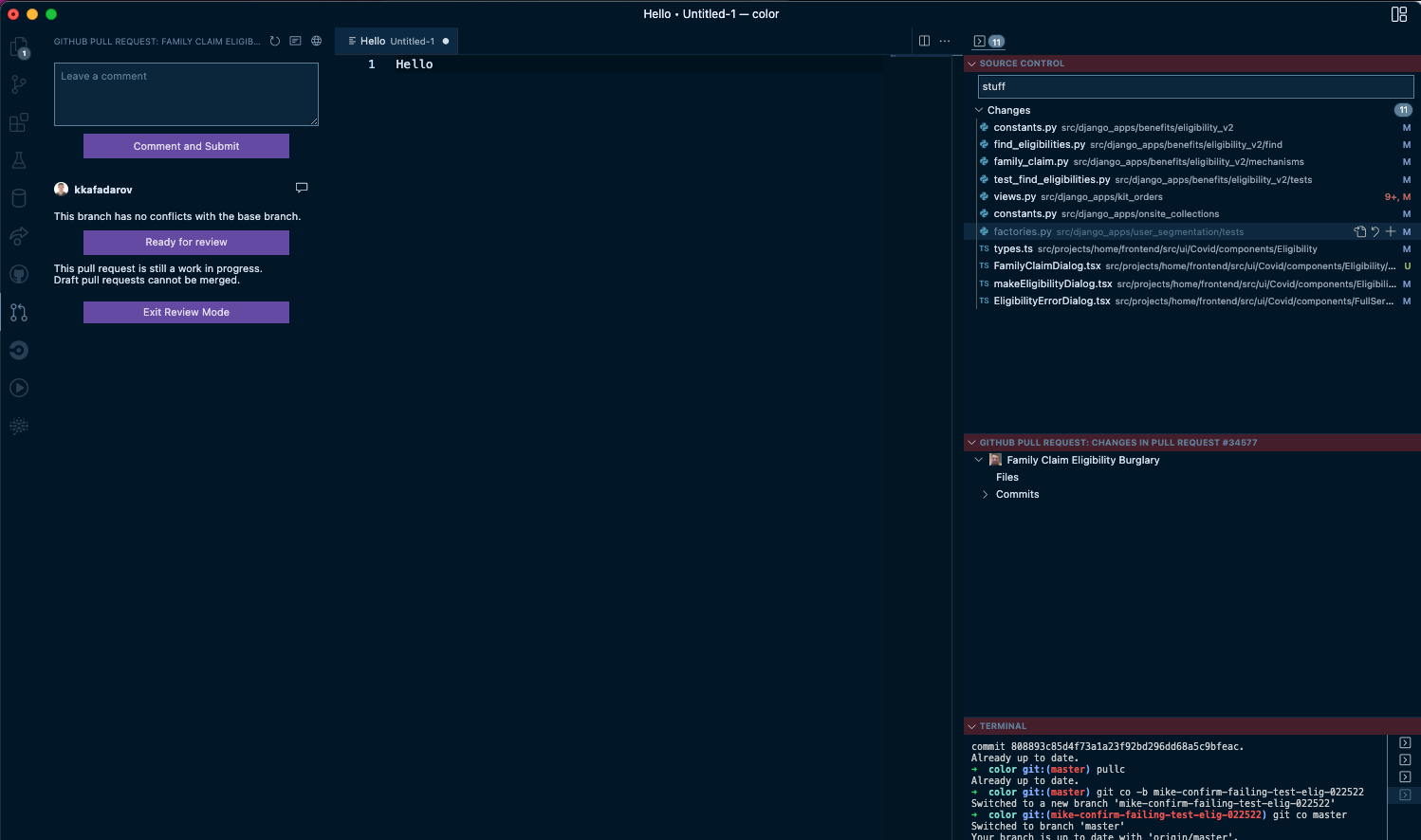1421x840 pixels.
Task: Collapse the Source Control section
Action: [971, 64]
